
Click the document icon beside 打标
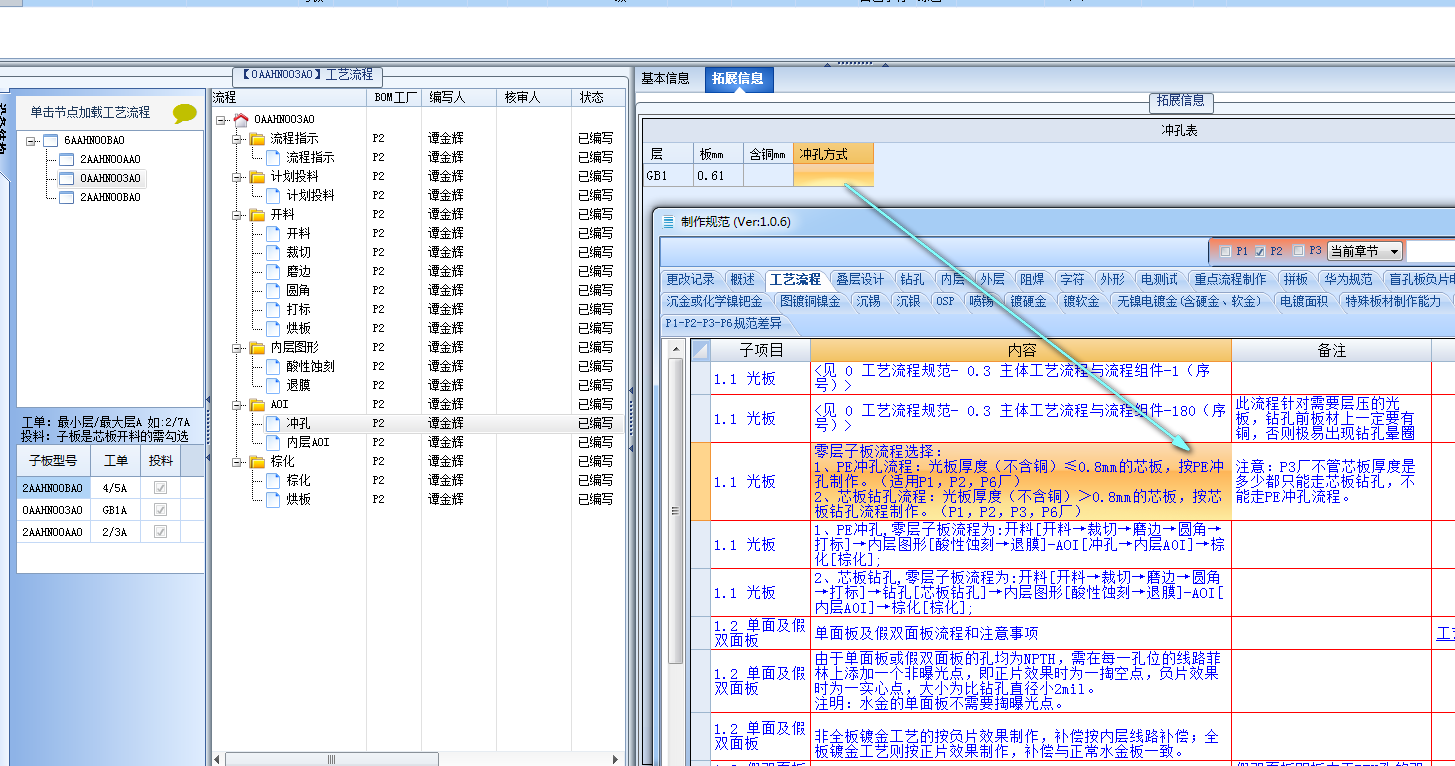tap(273, 309)
